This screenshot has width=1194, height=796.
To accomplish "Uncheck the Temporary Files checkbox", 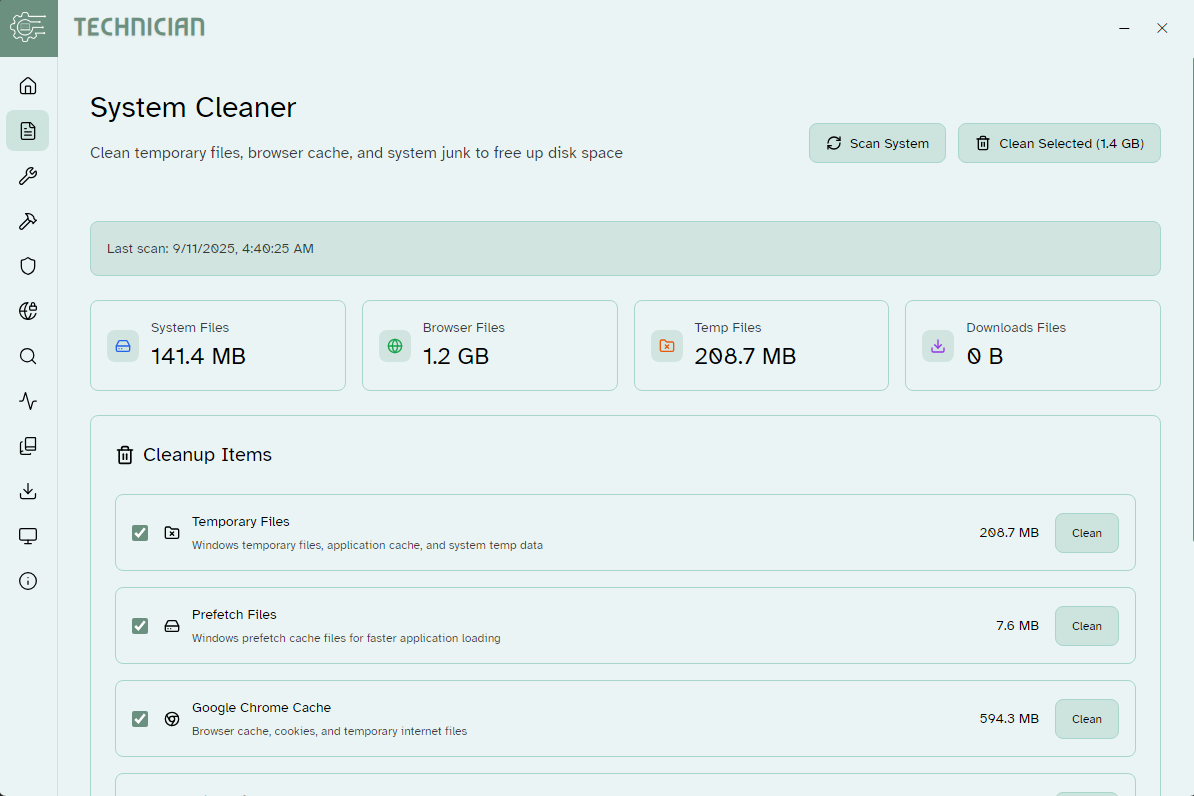I will coord(140,533).
